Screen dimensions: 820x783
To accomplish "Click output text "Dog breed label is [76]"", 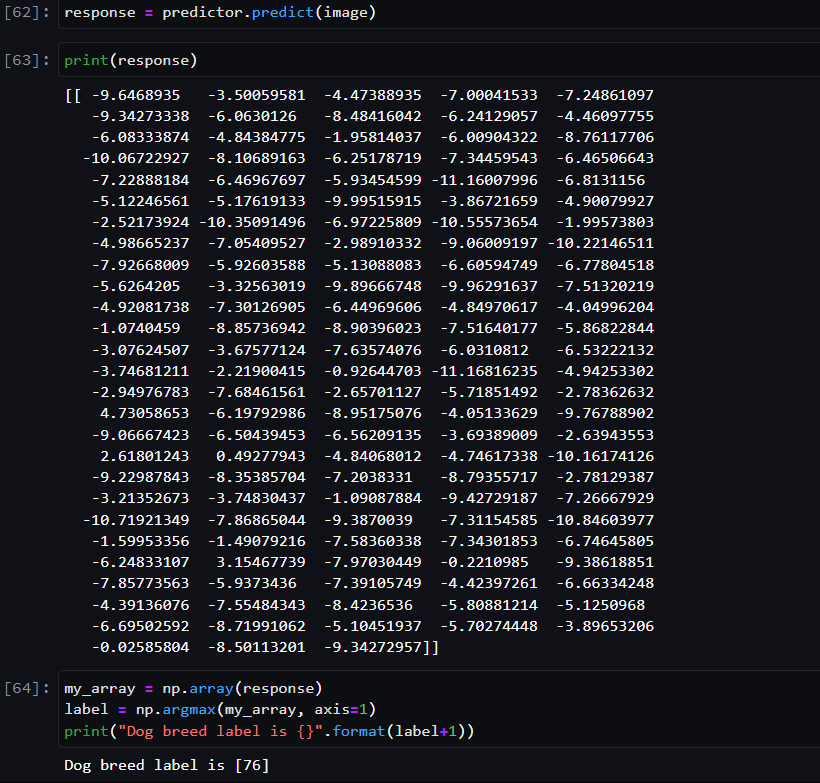I will tap(166, 765).
